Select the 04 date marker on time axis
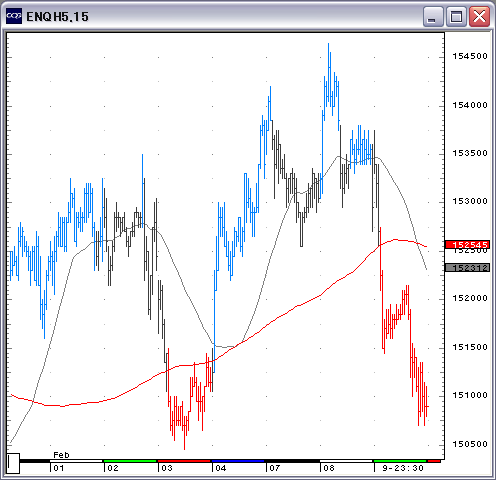The image size is (496, 480). [x=221, y=468]
